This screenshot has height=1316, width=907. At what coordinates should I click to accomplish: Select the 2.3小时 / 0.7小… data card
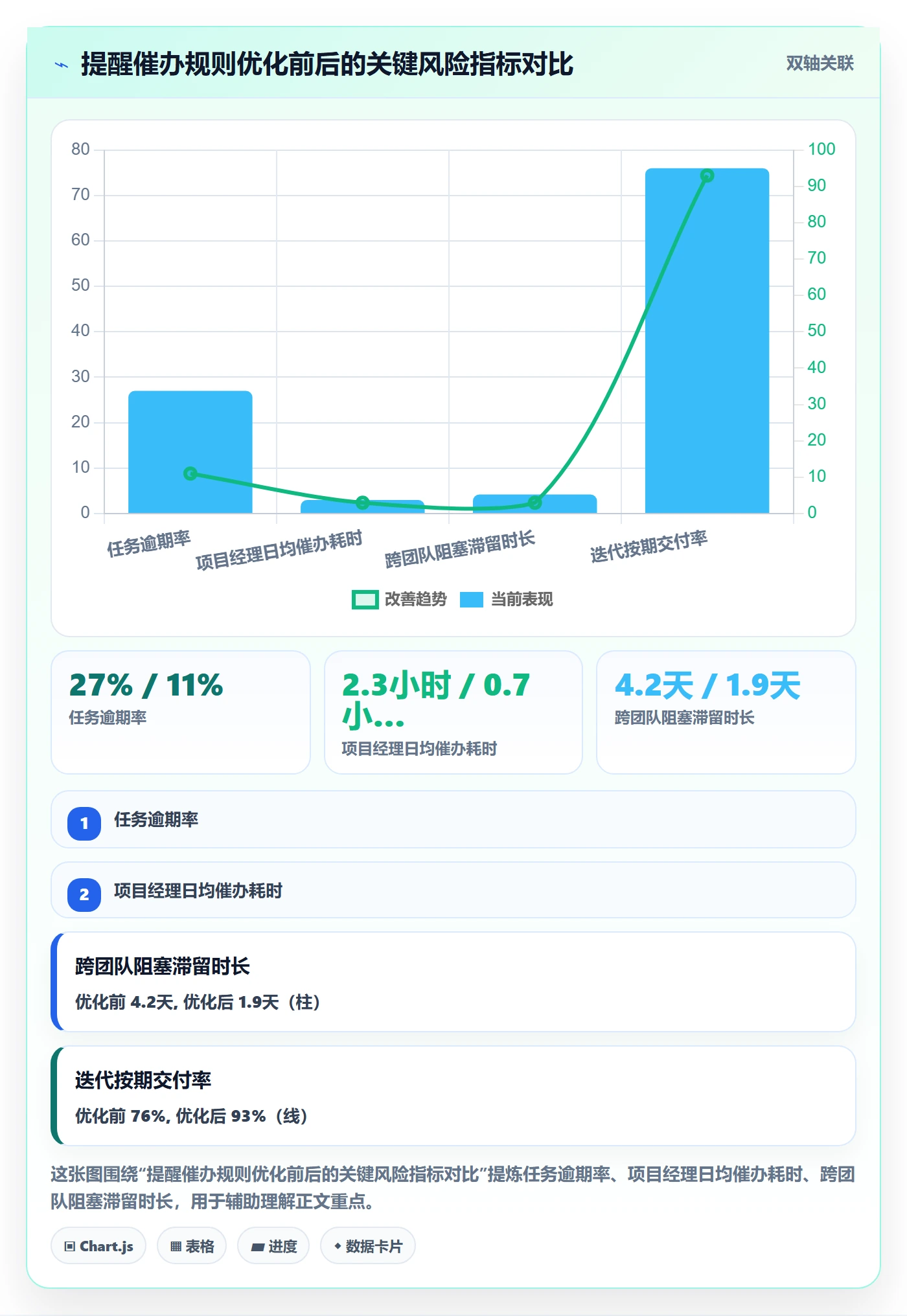click(x=454, y=712)
